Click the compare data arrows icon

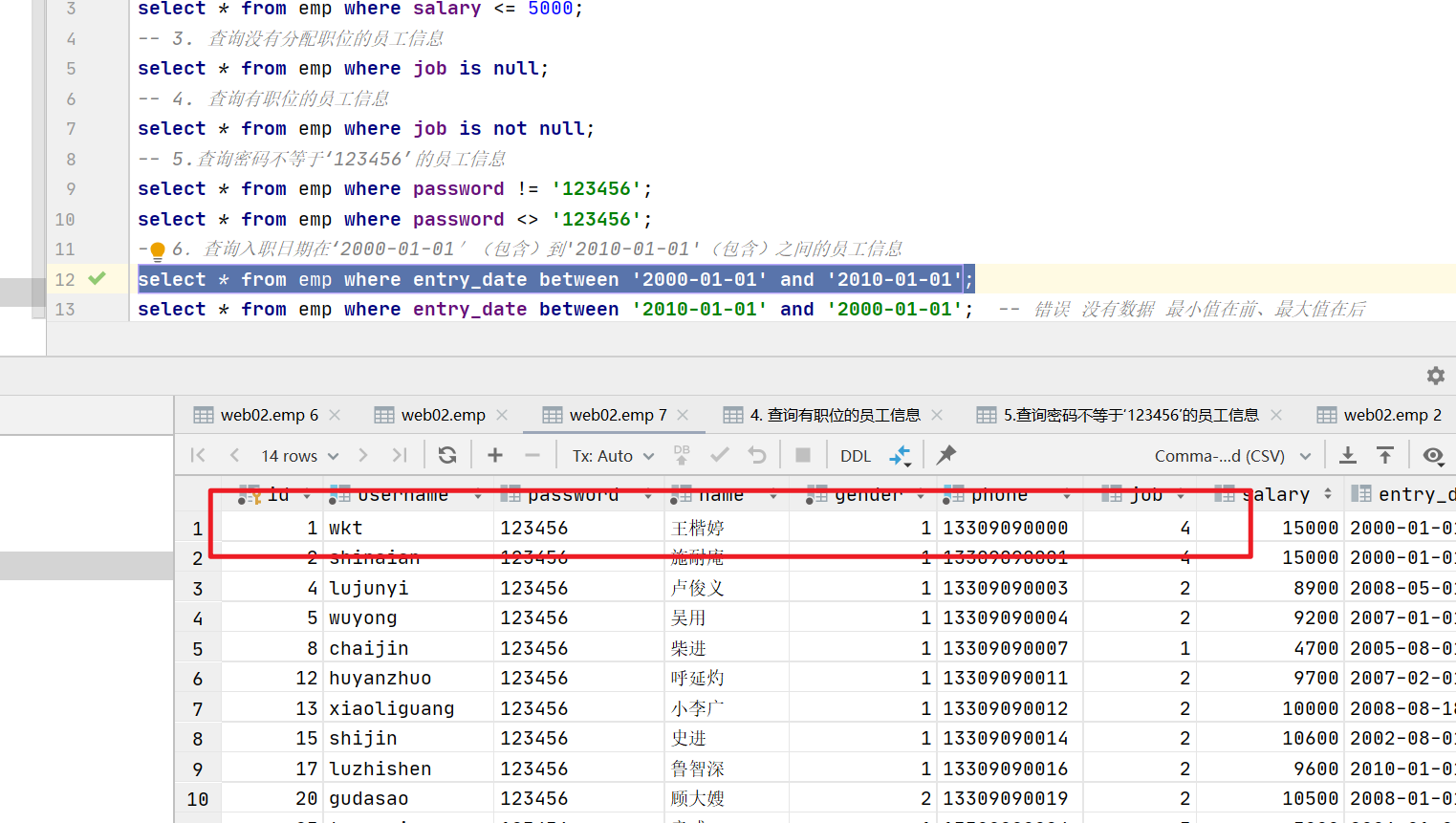tap(900, 455)
